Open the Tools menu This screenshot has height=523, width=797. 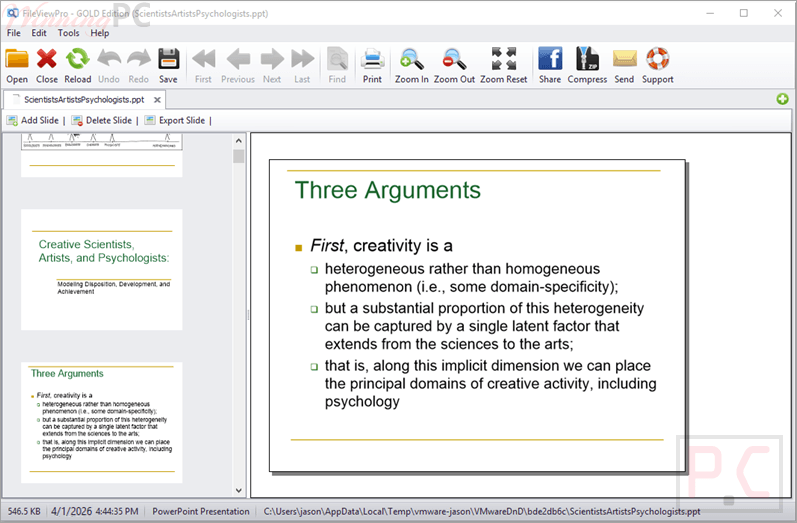point(68,33)
